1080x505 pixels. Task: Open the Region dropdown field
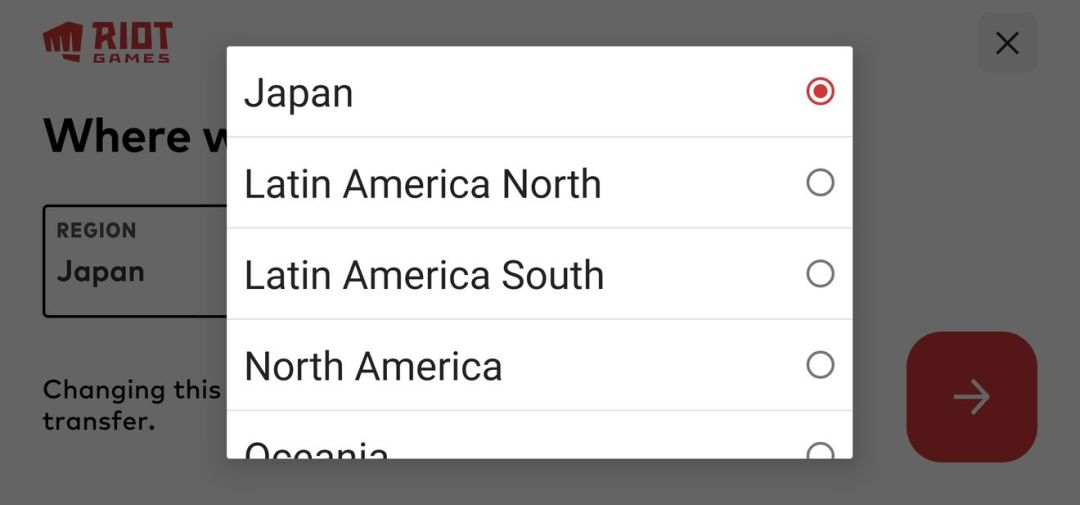[x=135, y=260]
